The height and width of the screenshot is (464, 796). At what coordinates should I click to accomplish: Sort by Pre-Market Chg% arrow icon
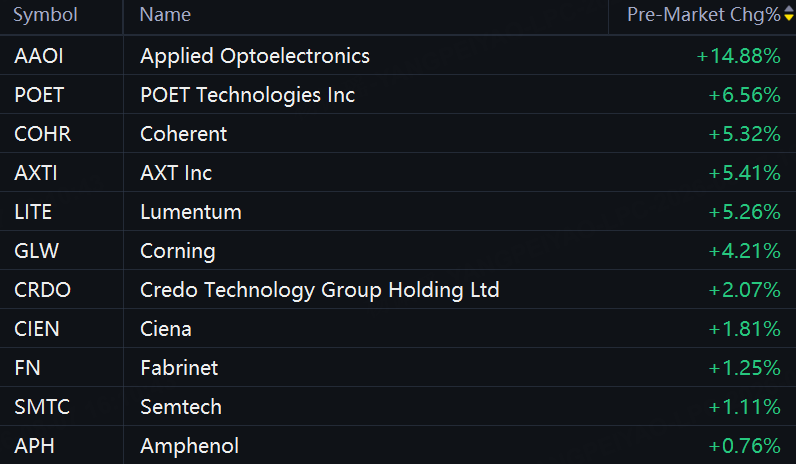tap(788, 14)
